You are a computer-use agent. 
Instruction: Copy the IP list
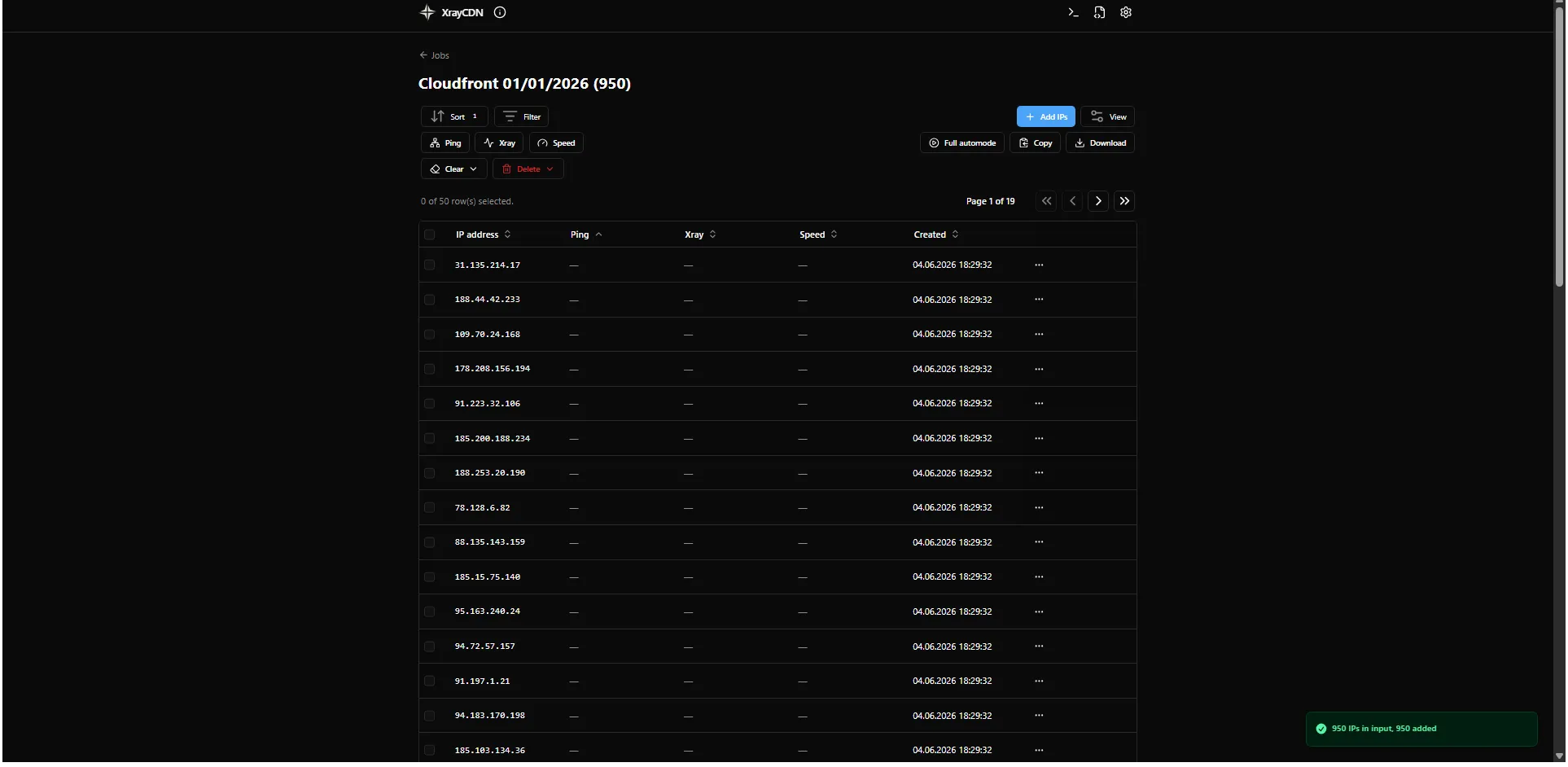pos(1036,142)
